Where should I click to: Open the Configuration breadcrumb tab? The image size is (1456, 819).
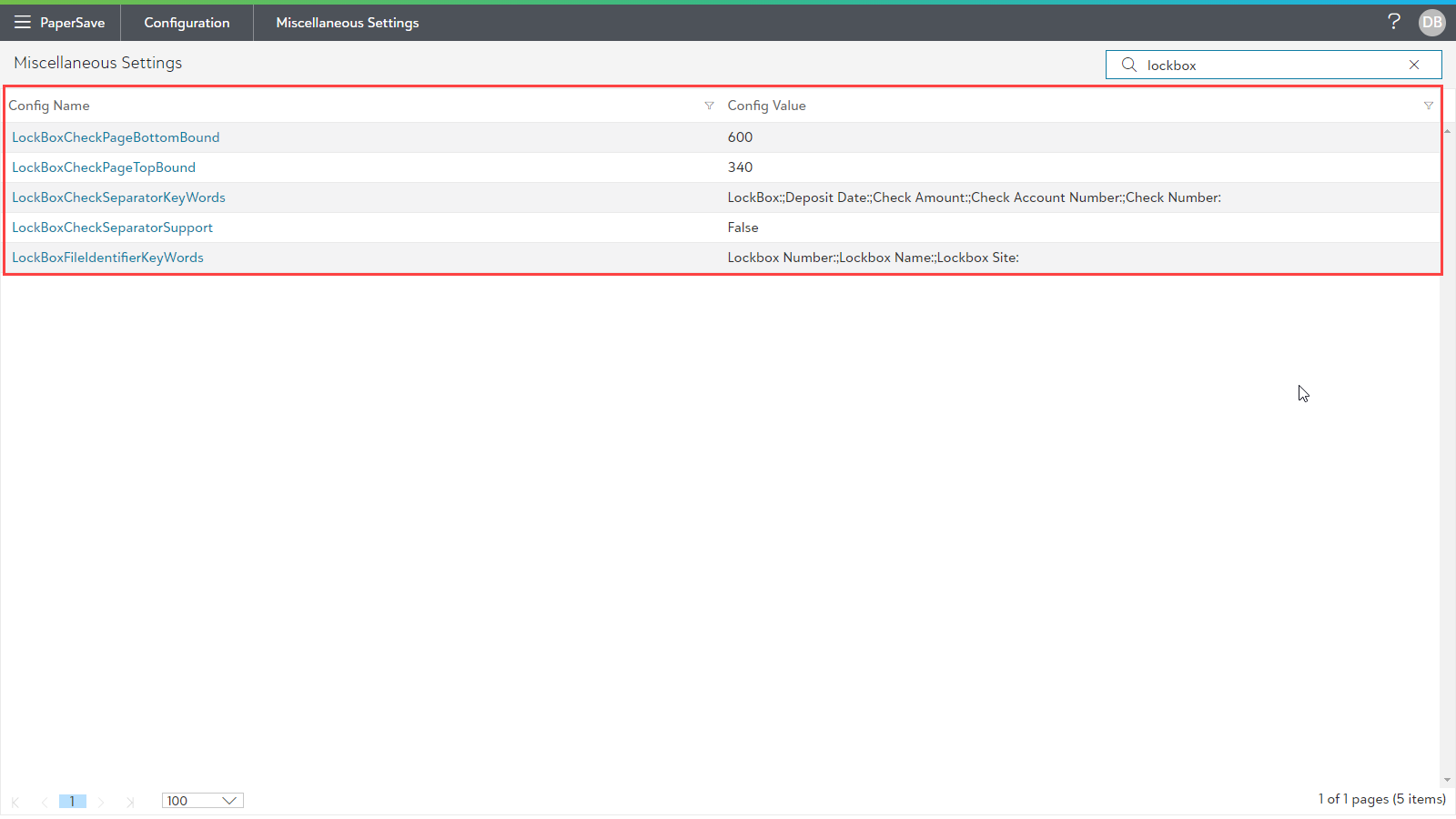[187, 23]
